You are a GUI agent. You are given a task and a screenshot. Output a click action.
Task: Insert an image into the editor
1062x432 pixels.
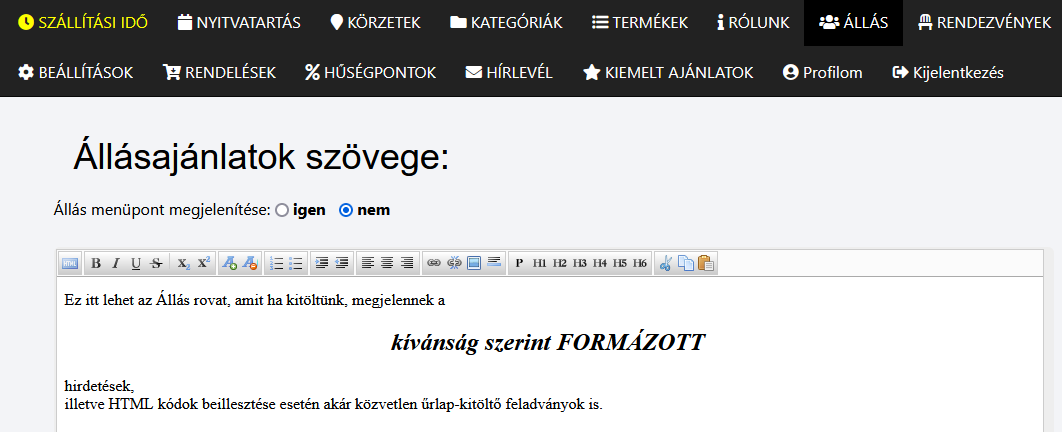[474, 263]
